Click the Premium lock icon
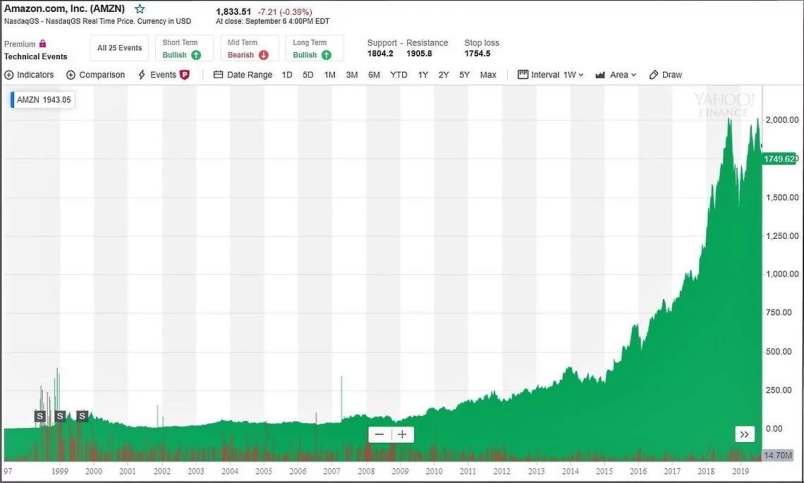Image resolution: width=804 pixels, height=483 pixels. 43,44
